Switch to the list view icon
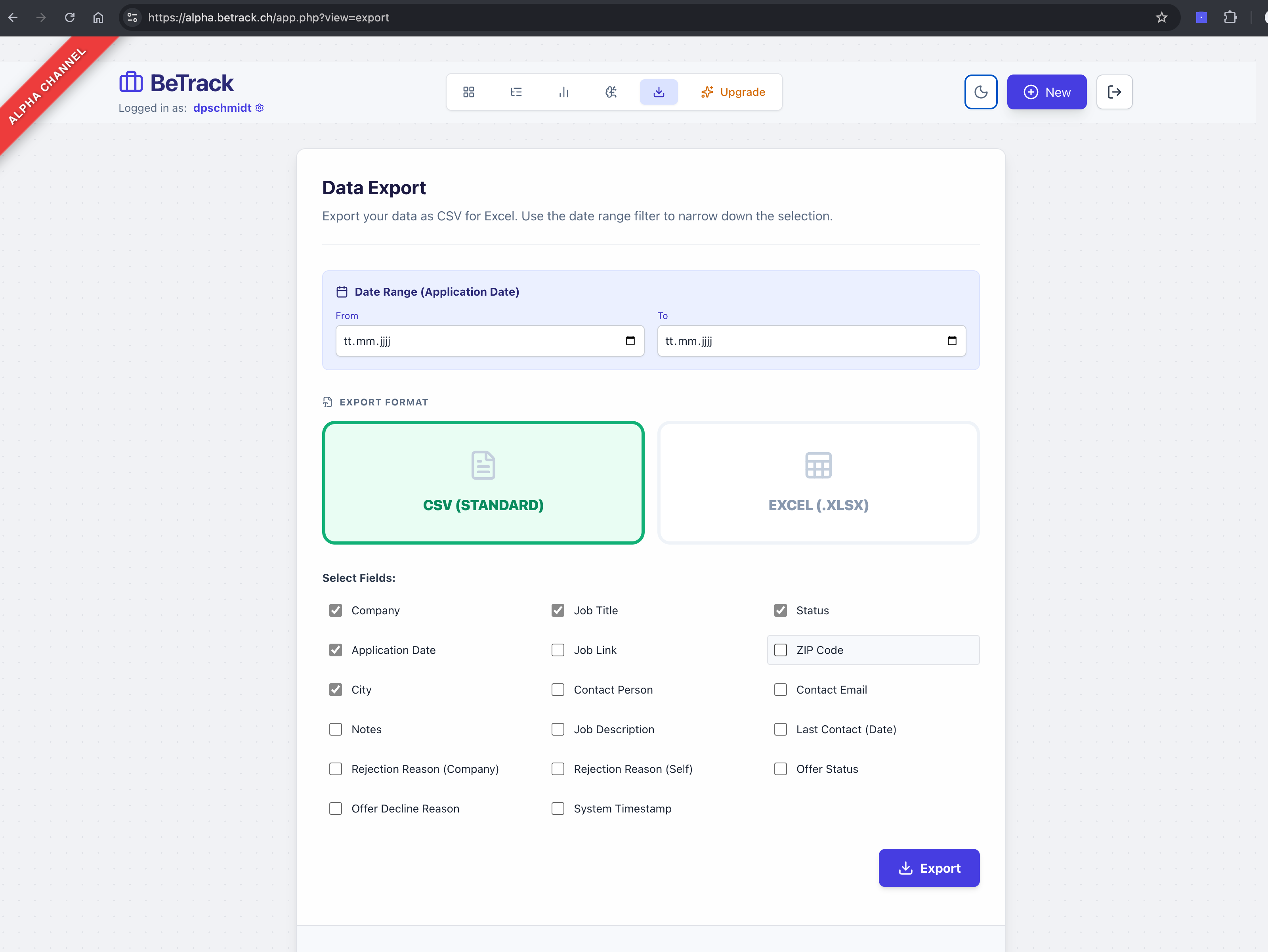This screenshot has height=952, width=1268. 516,92
